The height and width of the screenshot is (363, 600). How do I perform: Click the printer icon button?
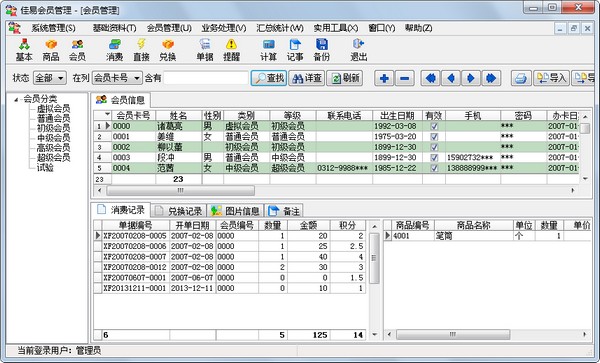521,78
